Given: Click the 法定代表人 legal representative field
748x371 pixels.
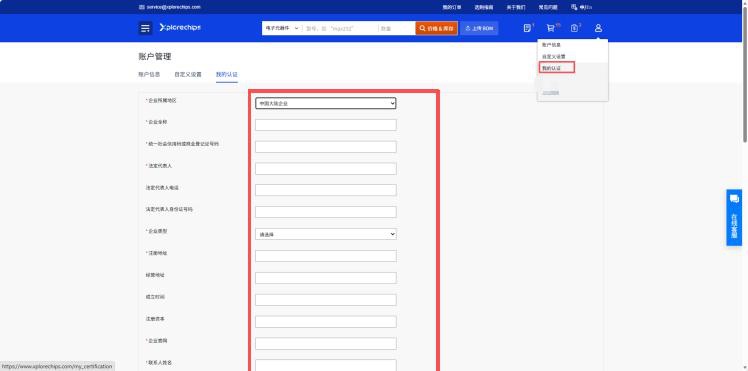Looking at the screenshot, I should 326,169.
